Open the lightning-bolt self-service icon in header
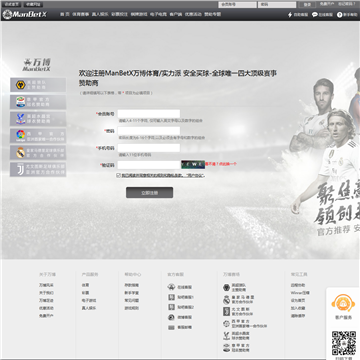Viewport: 360px width, 360px height. coord(290,15)
